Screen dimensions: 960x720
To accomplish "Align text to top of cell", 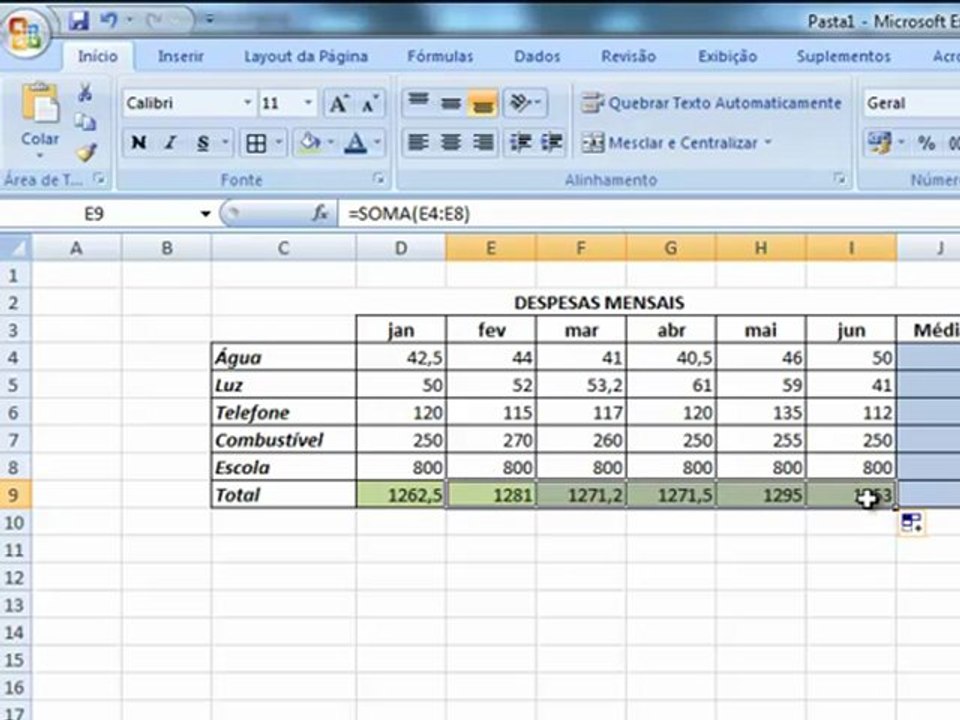I will 419,102.
